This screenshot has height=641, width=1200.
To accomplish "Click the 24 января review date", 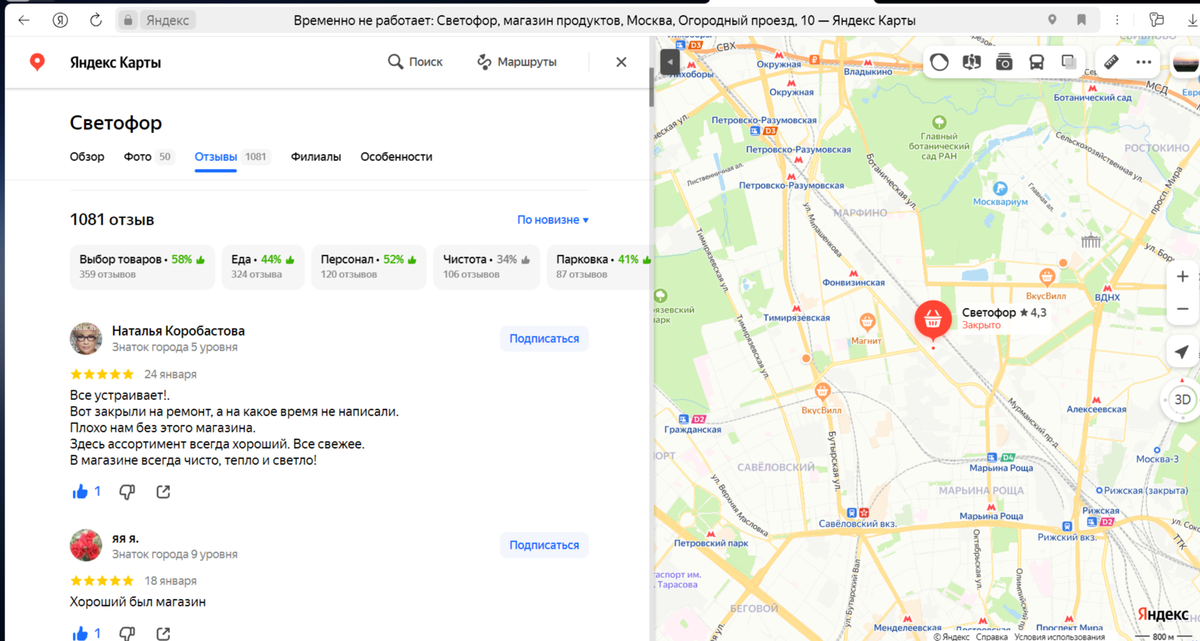I will 170,374.
